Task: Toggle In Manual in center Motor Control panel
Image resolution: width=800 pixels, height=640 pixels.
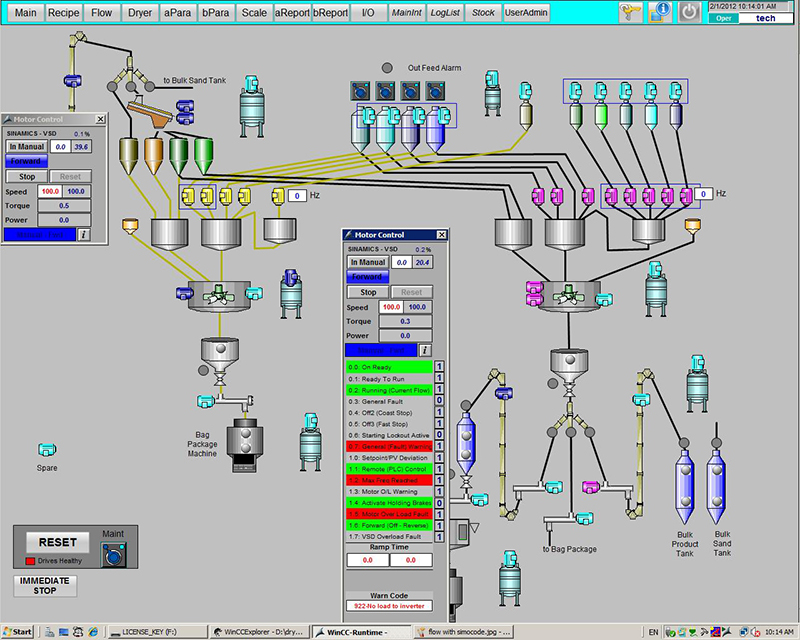Action: pos(366,262)
